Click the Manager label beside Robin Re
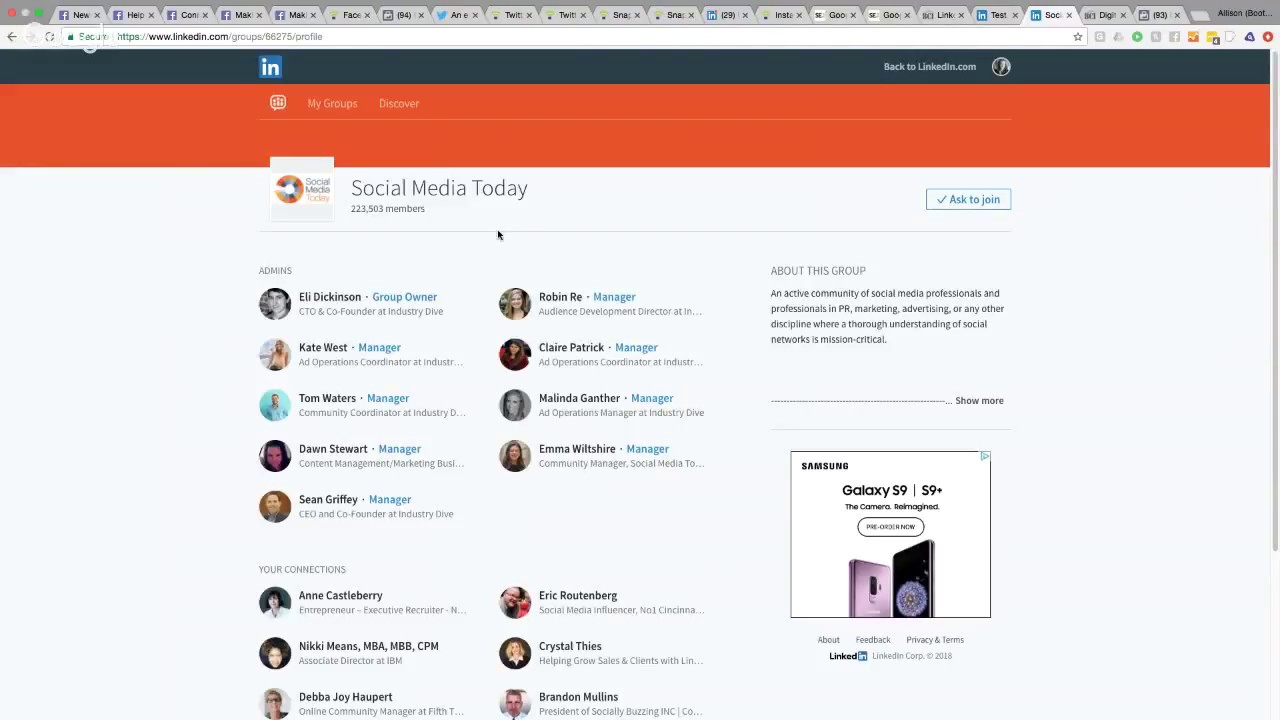The width and height of the screenshot is (1280, 720). pos(614,297)
